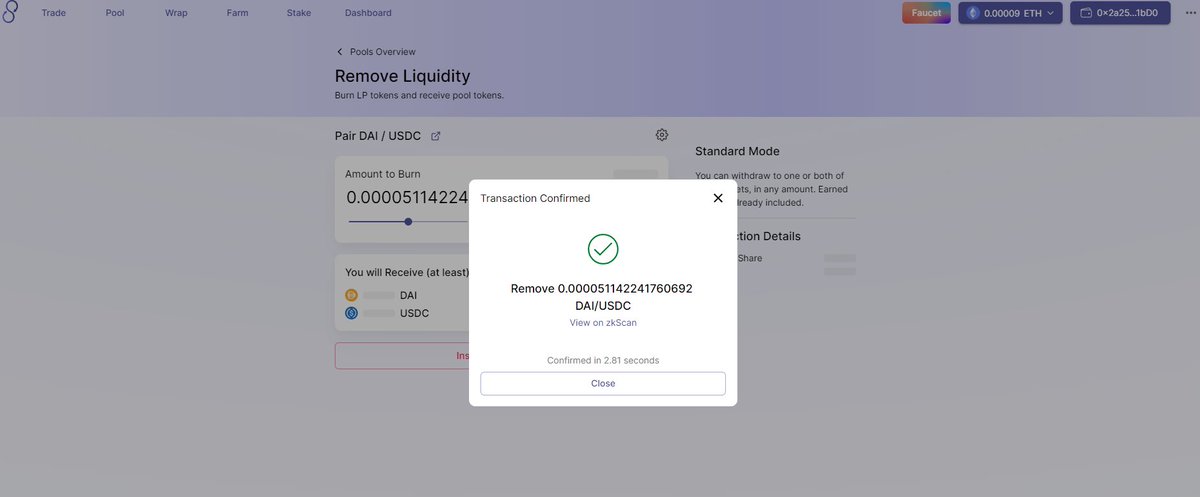The width and height of the screenshot is (1200, 497).
Task: Click the burn amount slider handle
Action: (x=408, y=221)
